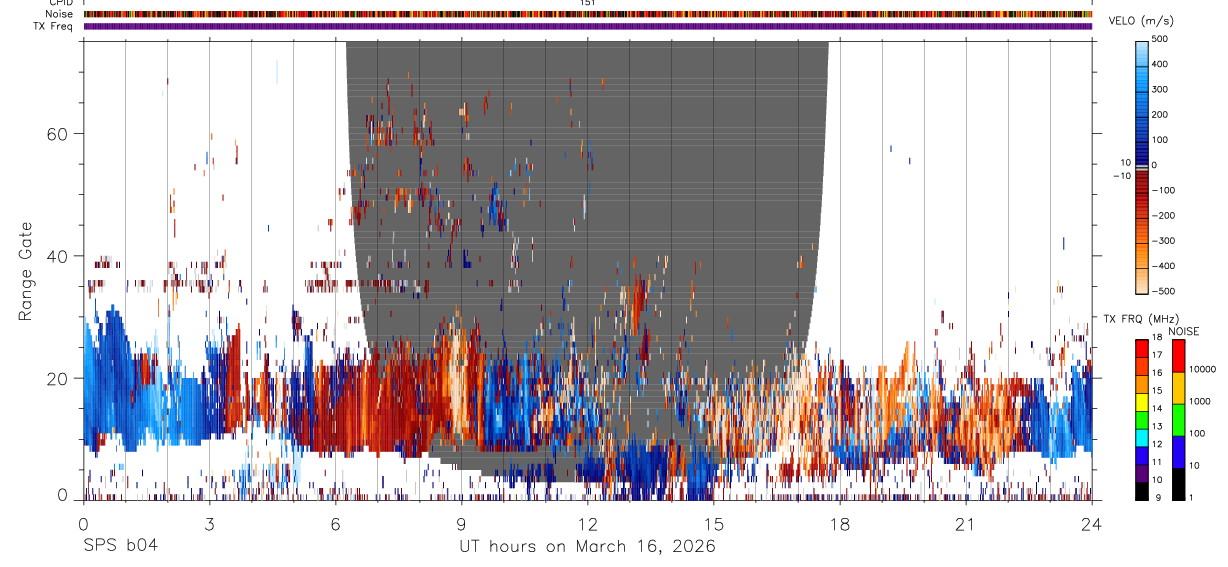Click the '-500' tick on the VELO scale
Image resolution: width=1228 pixels, height=567 pixels.
coord(1165,291)
